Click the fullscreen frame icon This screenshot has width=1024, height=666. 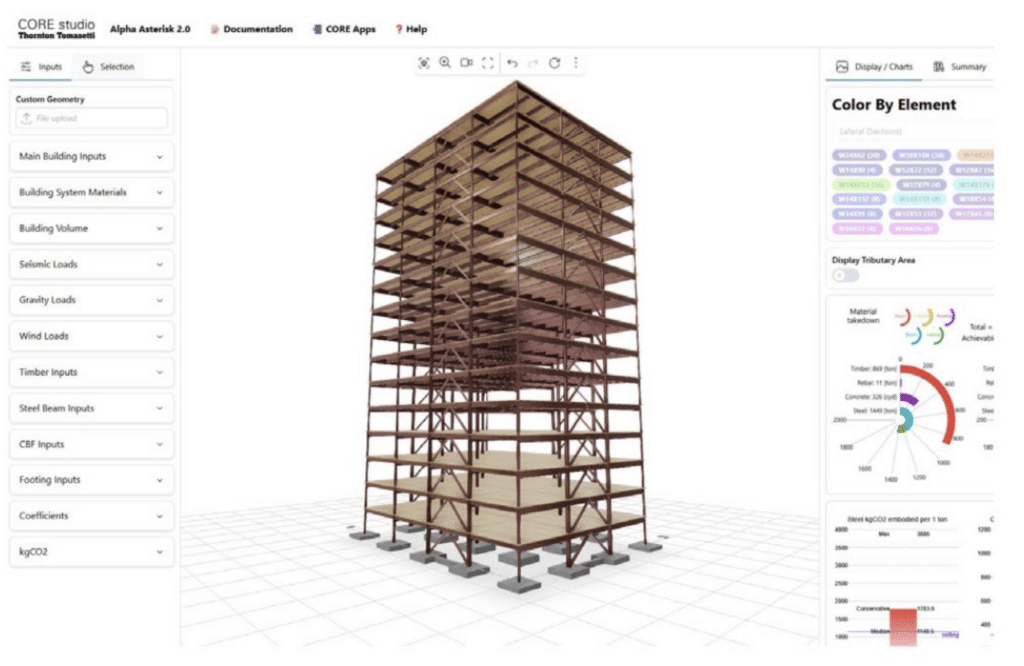[488, 63]
